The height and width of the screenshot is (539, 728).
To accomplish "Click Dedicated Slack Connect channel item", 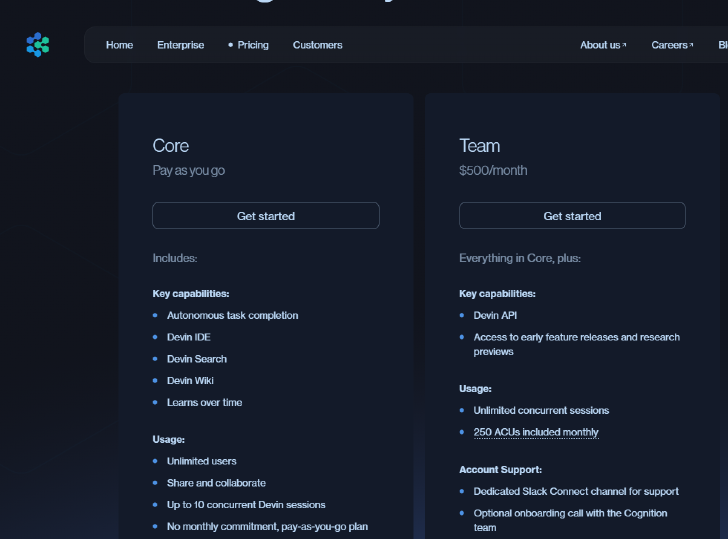I will [x=576, y=491].
